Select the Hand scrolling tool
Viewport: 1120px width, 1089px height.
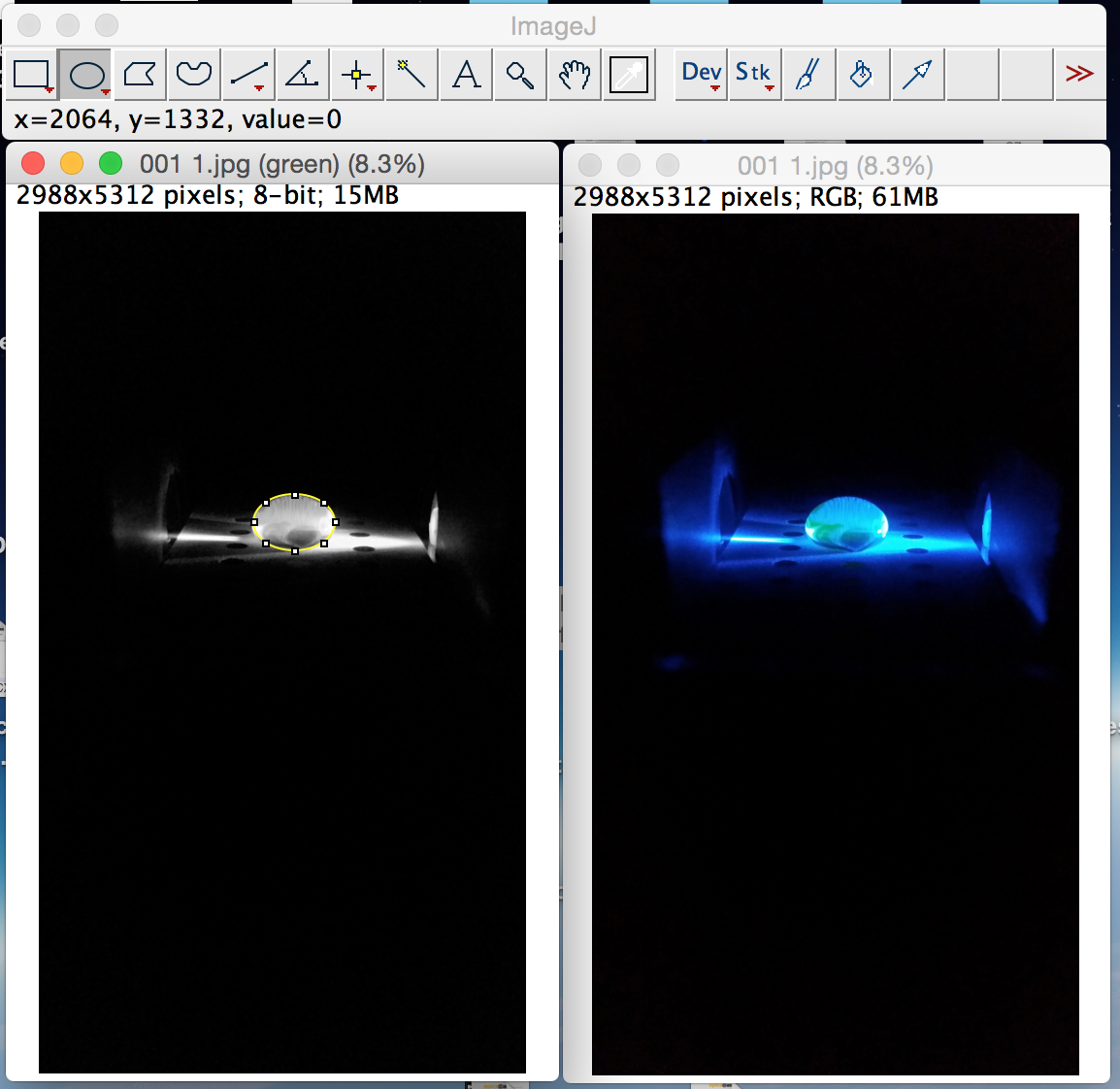(x=575, y=75)
